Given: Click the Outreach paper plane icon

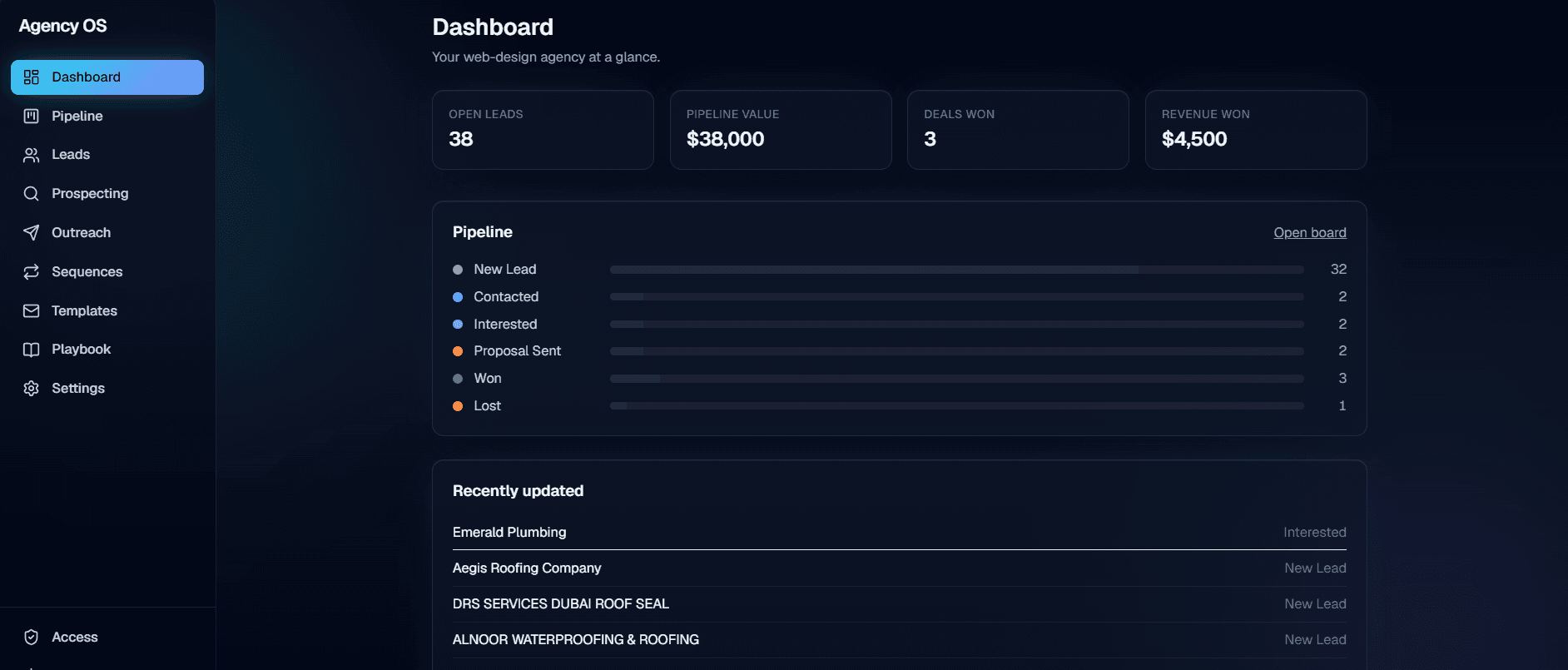Looking at the screenshot, I should (32, 232).
